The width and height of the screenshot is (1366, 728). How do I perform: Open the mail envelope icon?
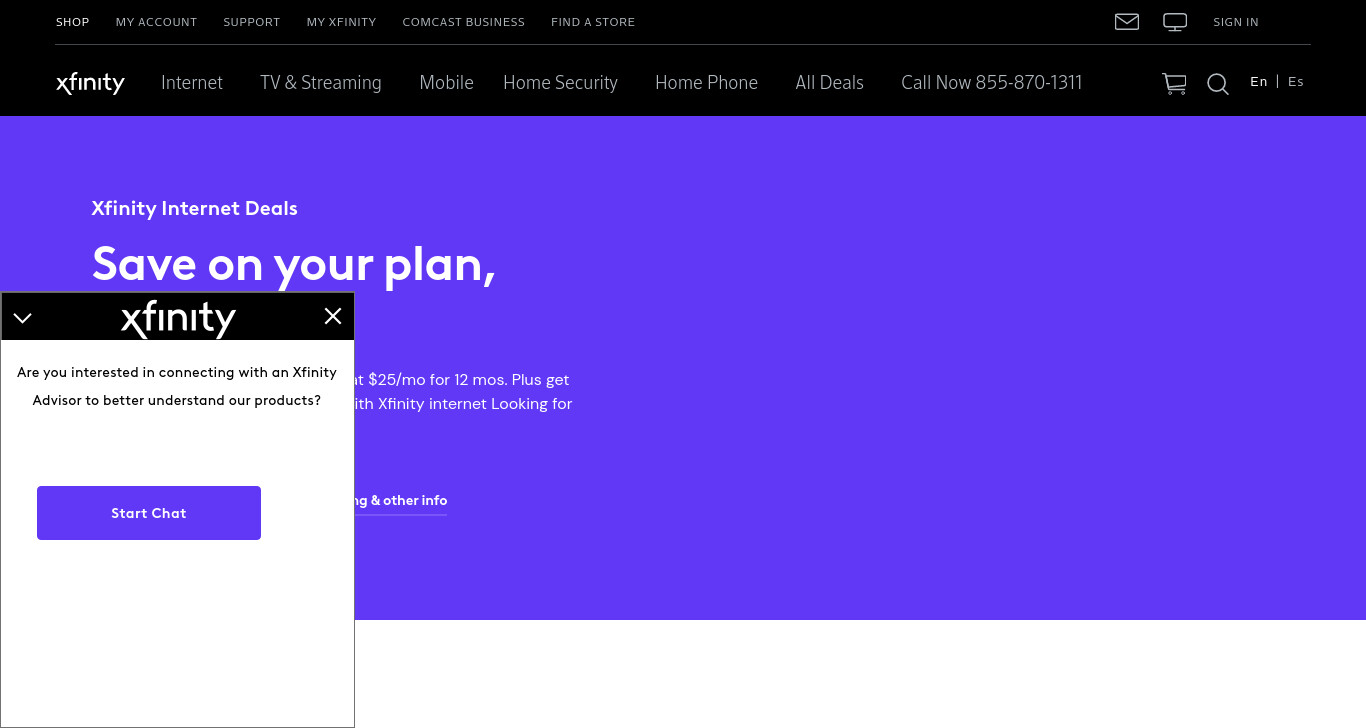[1127, 22]
